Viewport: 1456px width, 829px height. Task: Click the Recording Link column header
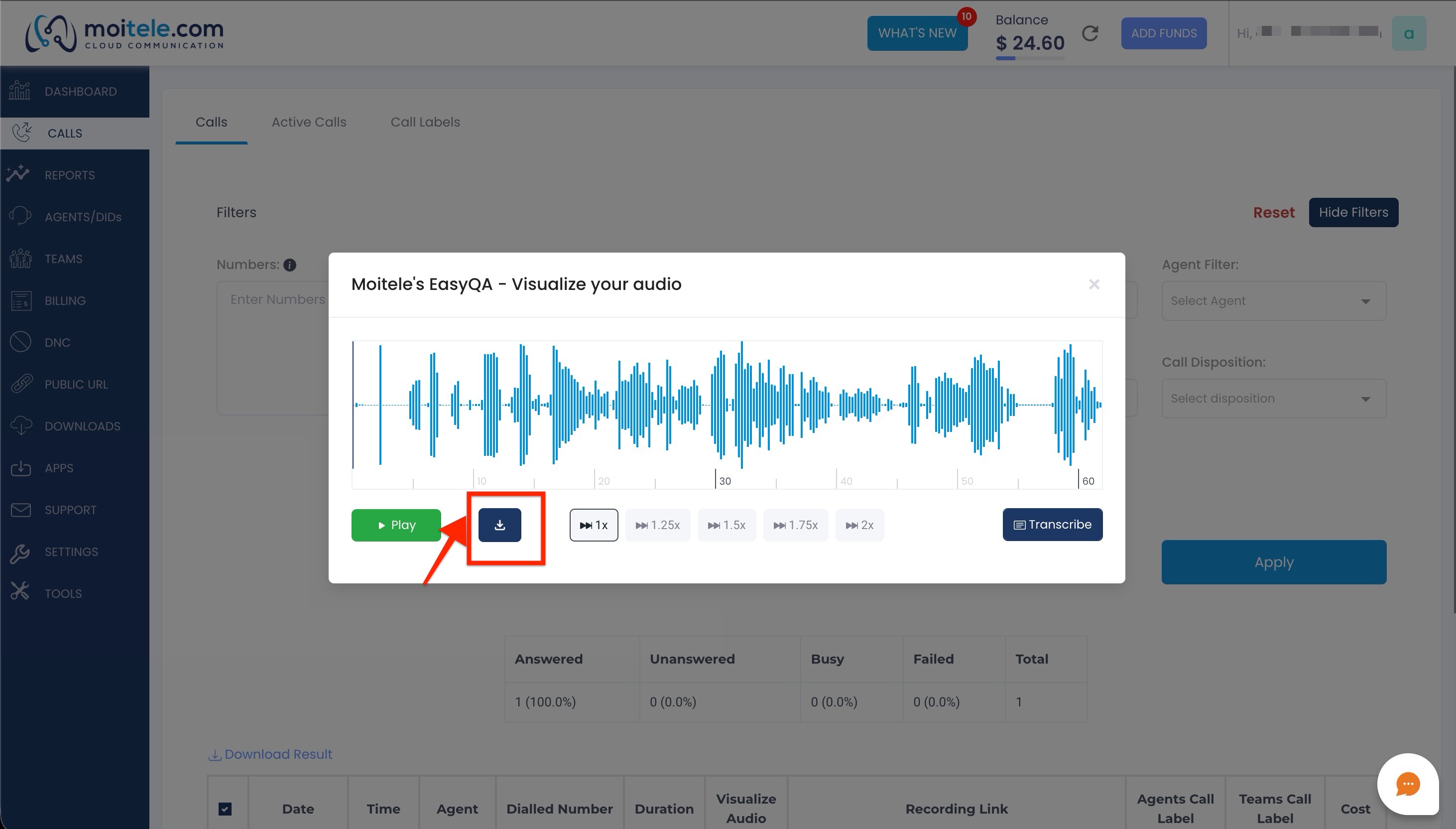tap(957, 809)
